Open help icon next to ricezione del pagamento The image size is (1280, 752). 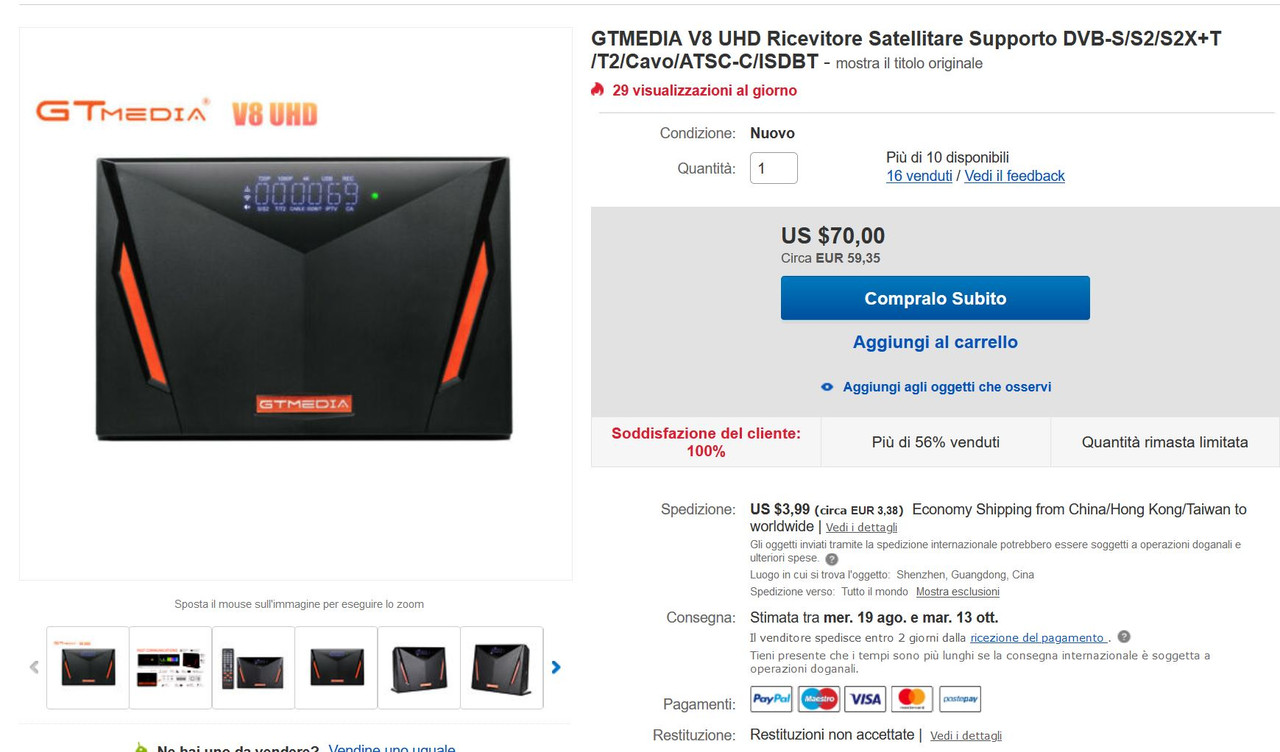[1124, 637]
